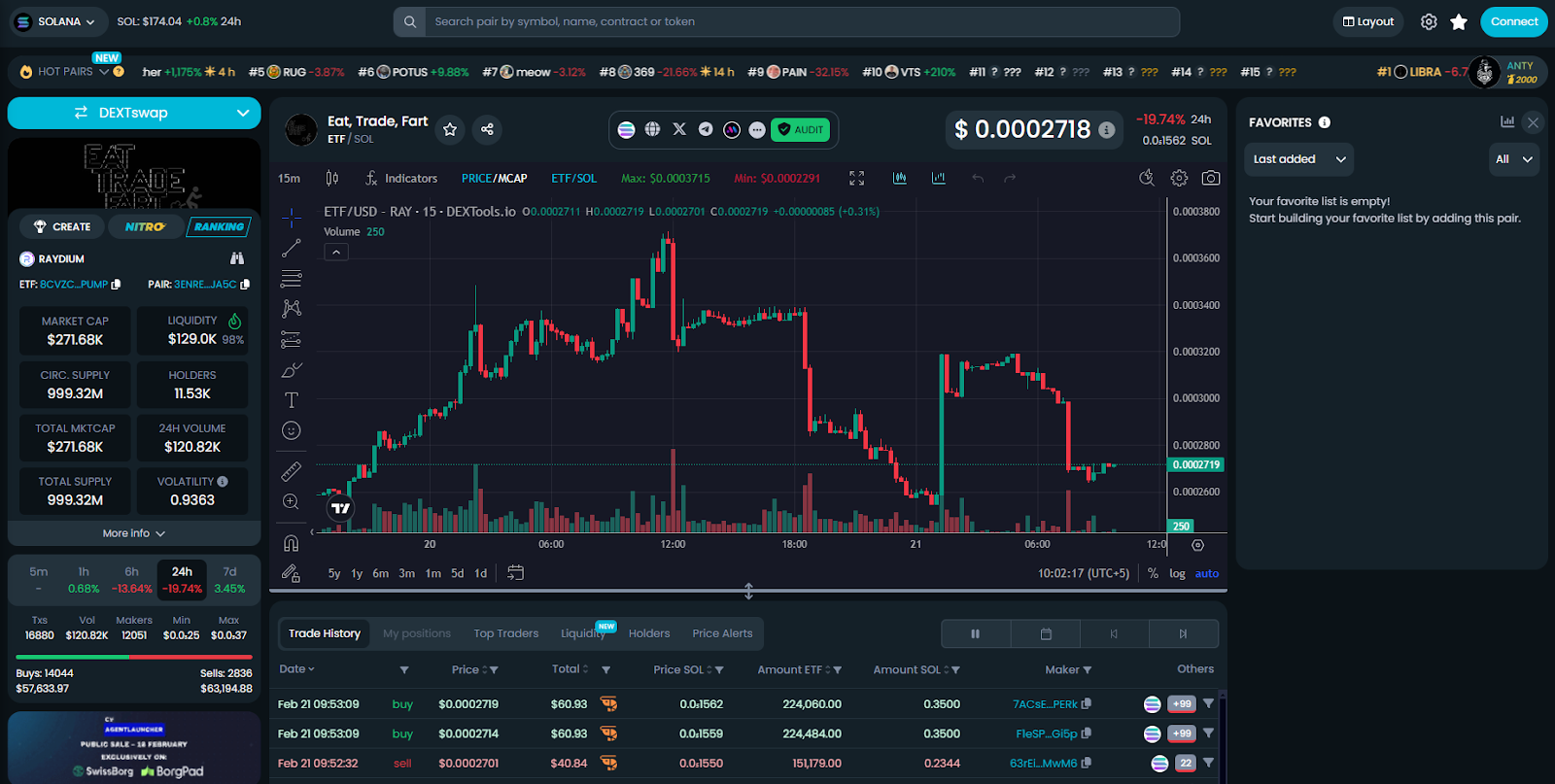Open the candle chart style selector
The image size is (1555, 784).
[x=332, y=178]
